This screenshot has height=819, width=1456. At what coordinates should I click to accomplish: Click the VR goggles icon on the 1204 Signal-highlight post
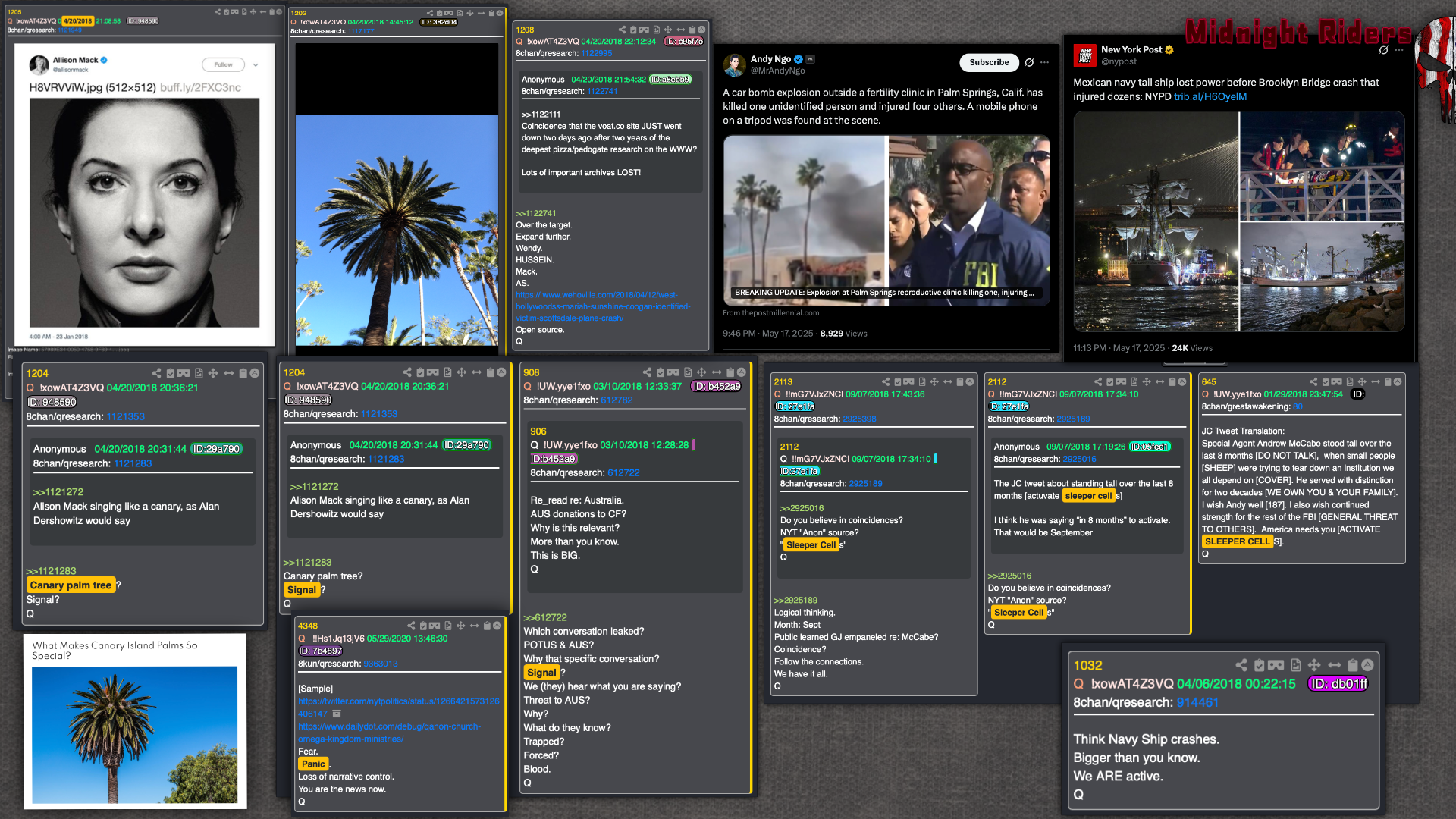433,372
